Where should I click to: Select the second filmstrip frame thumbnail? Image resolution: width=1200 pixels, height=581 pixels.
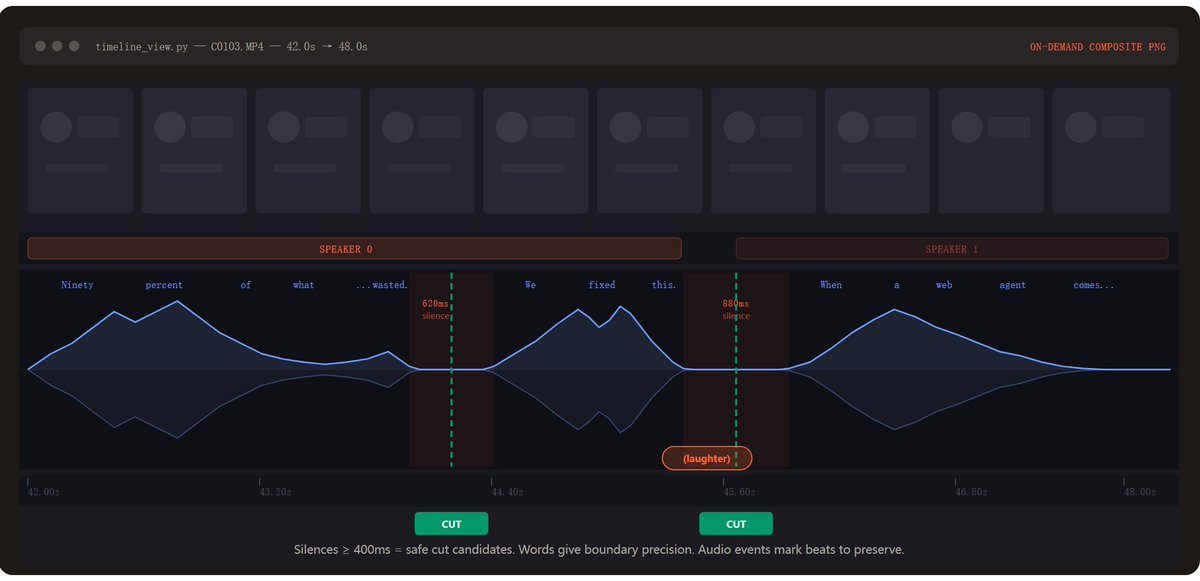(x=194, y=151)
